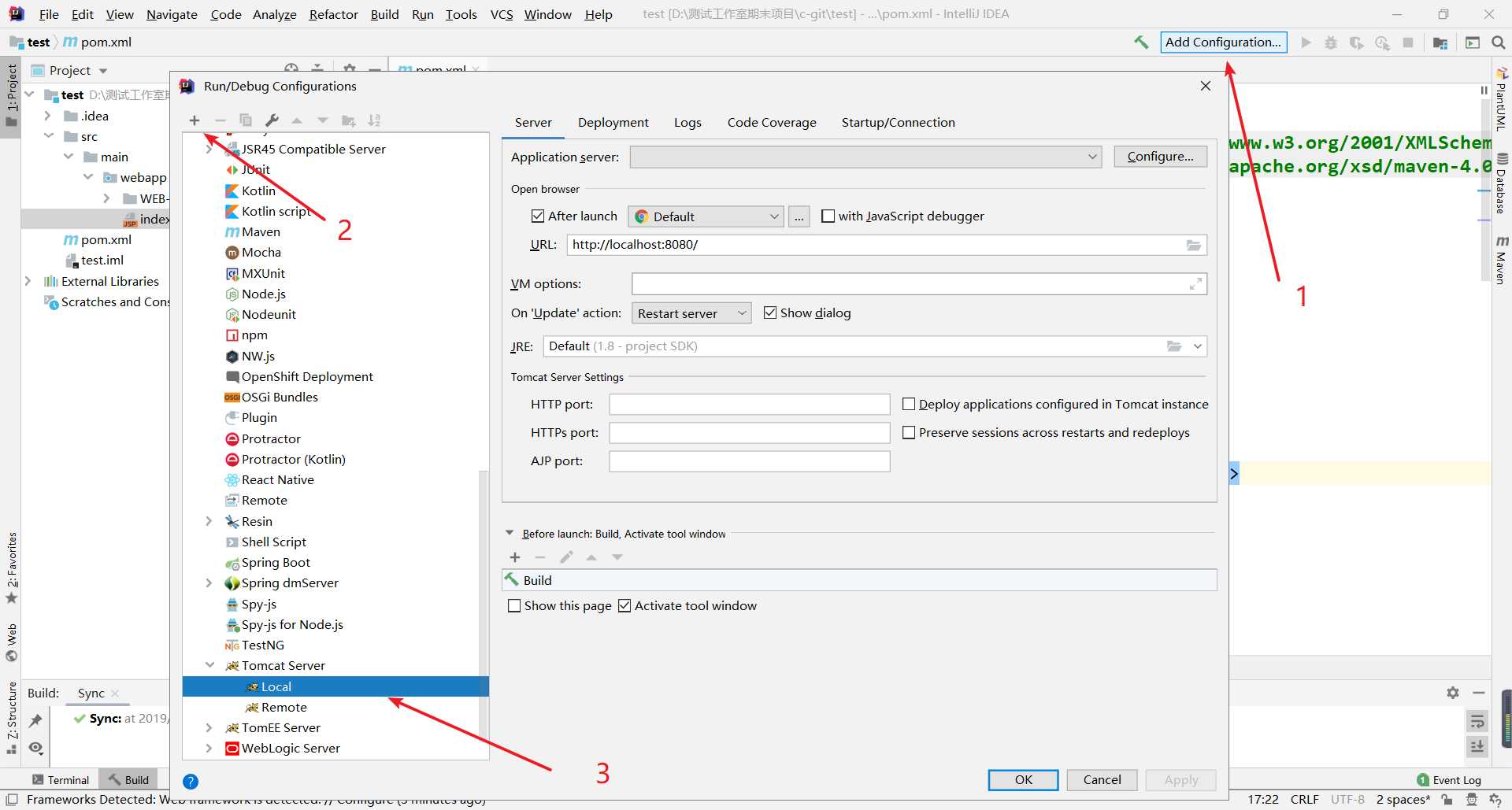Click the pin icon in Build tool window
Viewport: 1512px width, 810px height.
tap(35, 721)
